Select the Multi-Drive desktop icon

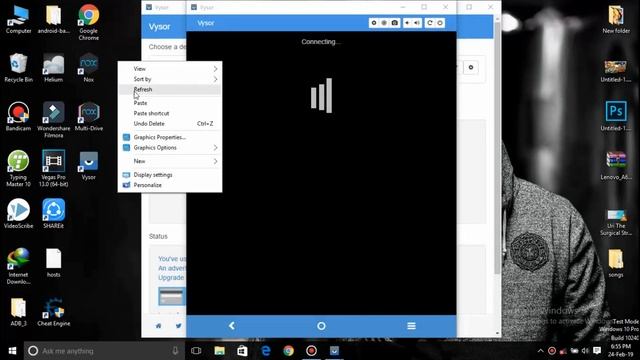[89, 116]
